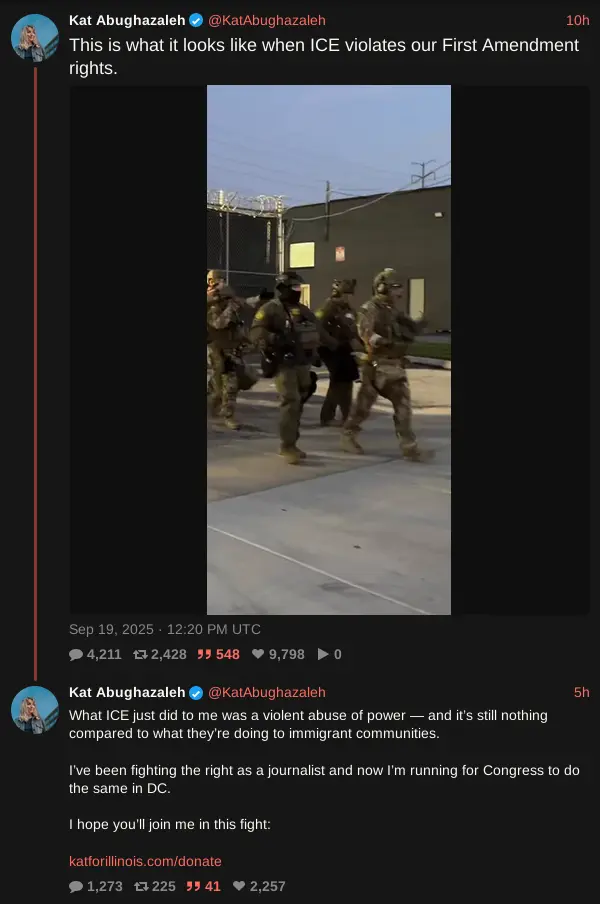This screenshot has height=904, width=600.
Task: Click the verified badge on the first tweet
Action: tap(196, 21)
